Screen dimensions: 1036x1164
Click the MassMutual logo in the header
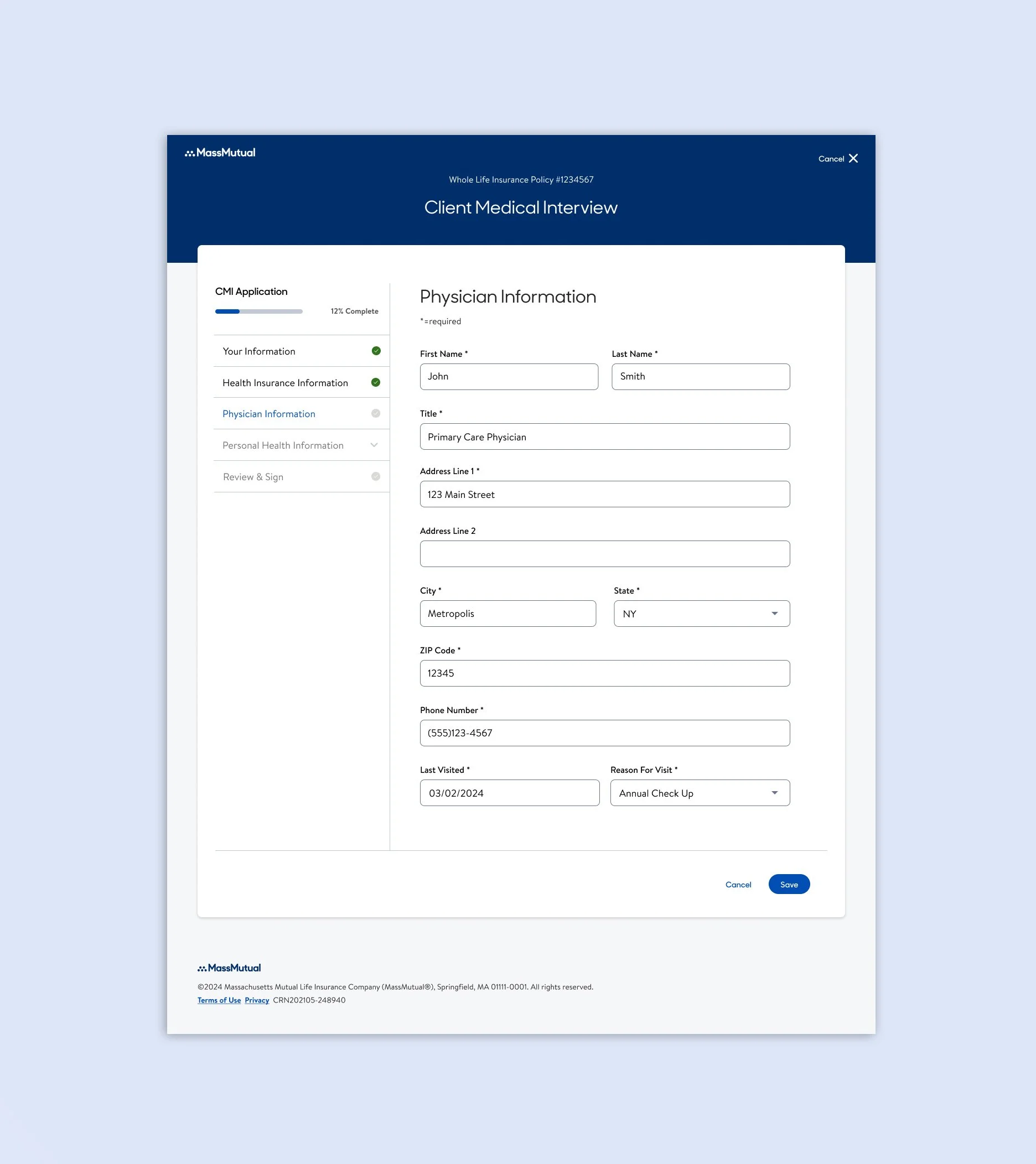[220, 153]
